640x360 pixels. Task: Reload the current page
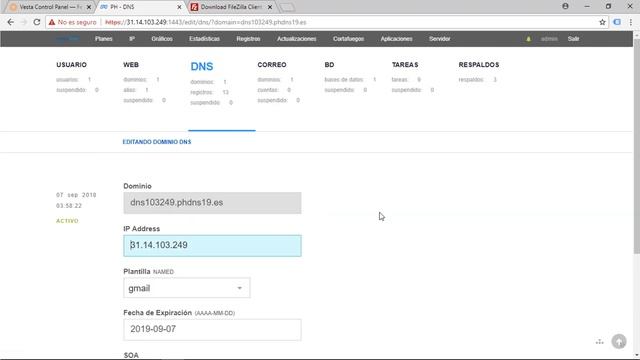pyautogui.click(x=37, y=22)
